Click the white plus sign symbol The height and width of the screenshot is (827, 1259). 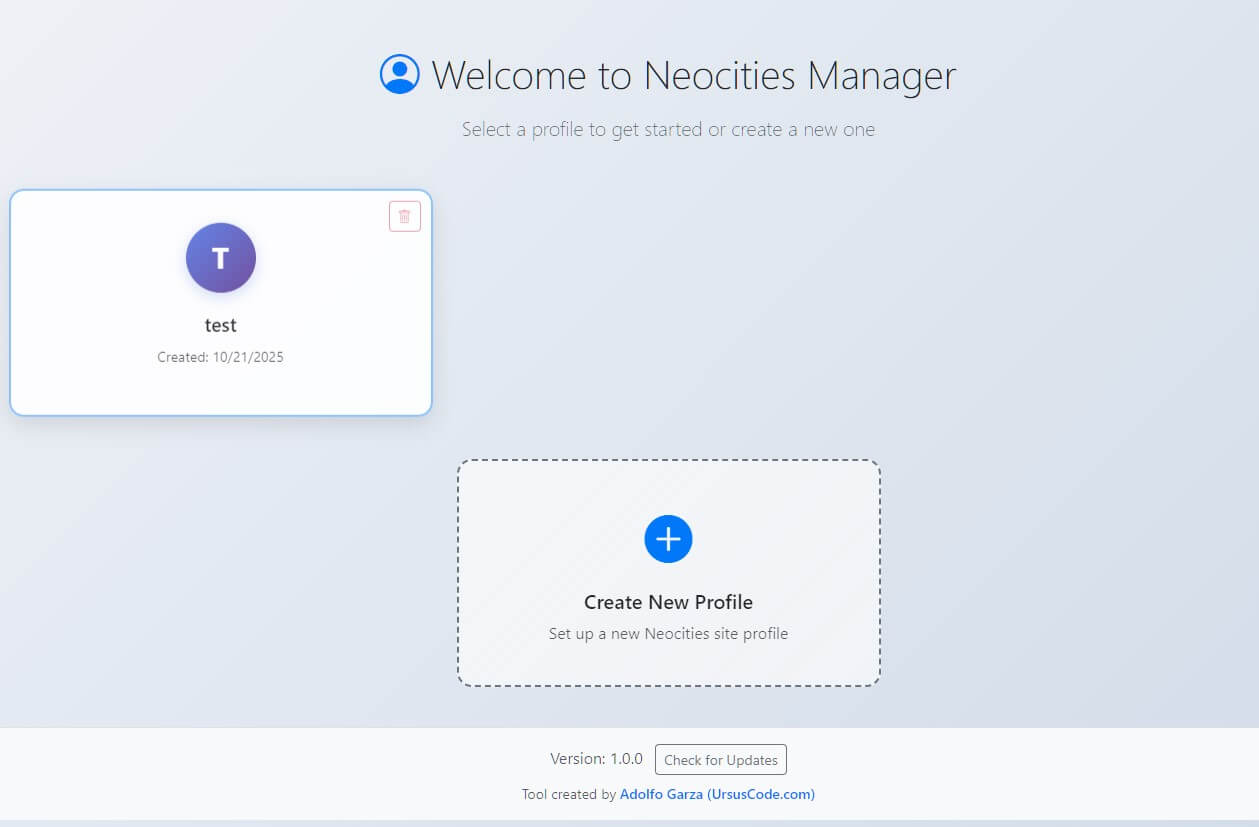pyautogui.click(x=668, y=539)
